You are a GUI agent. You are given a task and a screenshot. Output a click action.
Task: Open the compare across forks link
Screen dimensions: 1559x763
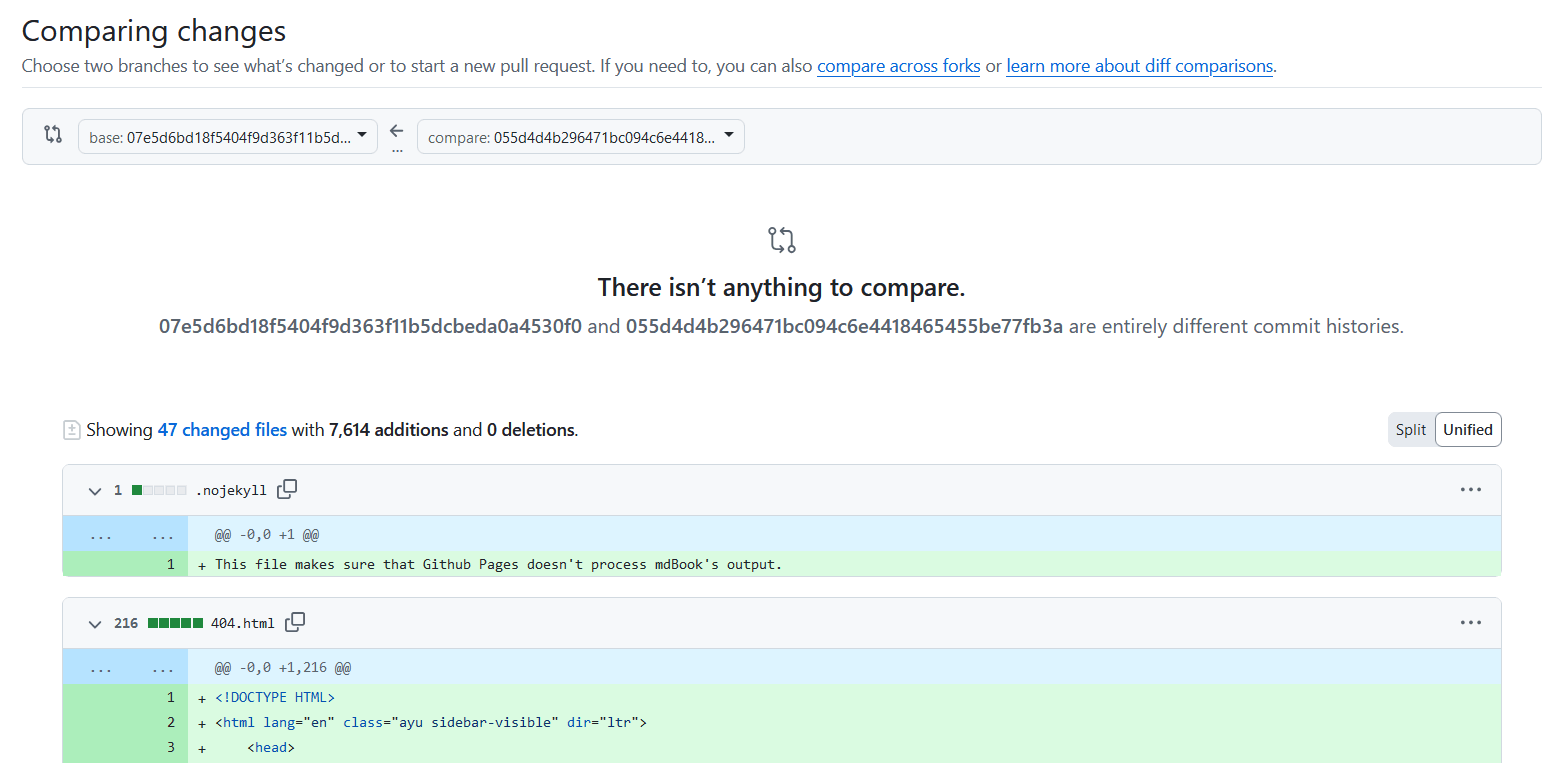point(898,66)
